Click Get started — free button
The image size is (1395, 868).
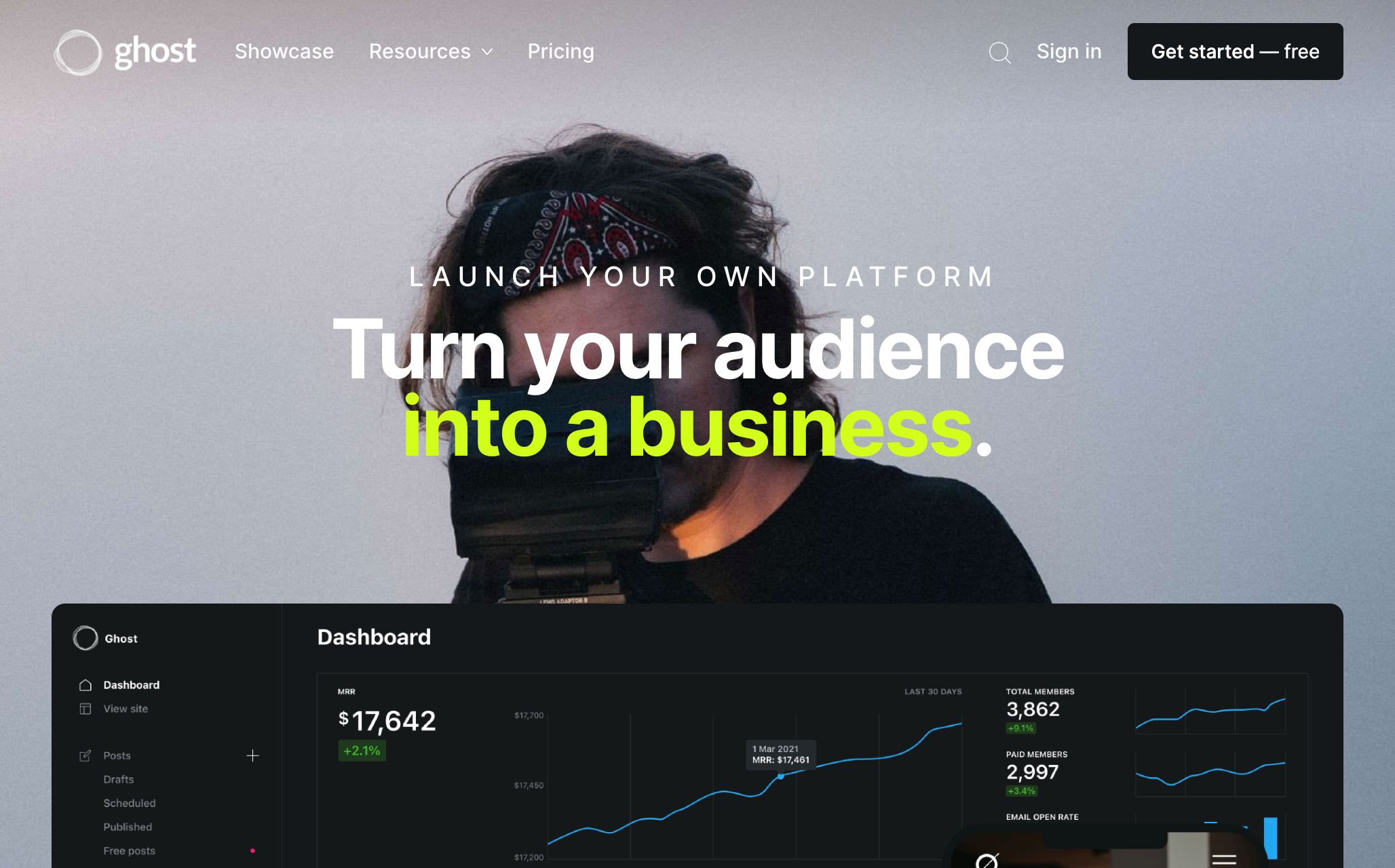tap(1235, 52)
